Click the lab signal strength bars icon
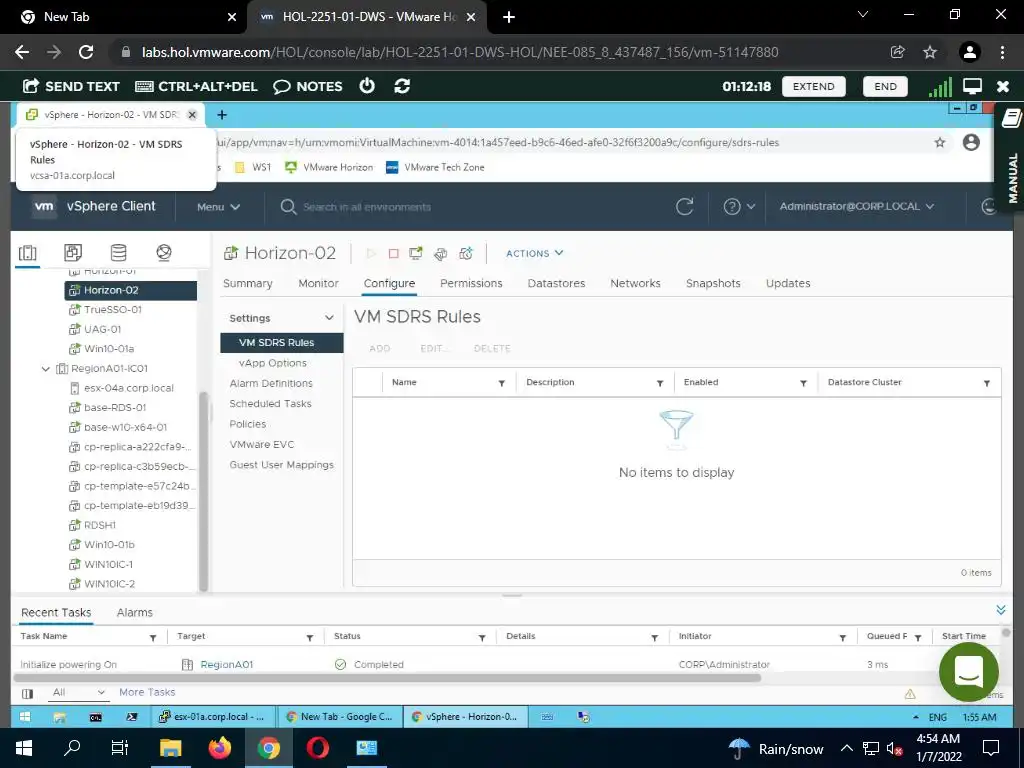1024x768 pixels. pyautogui.click(x=940, y=86)
